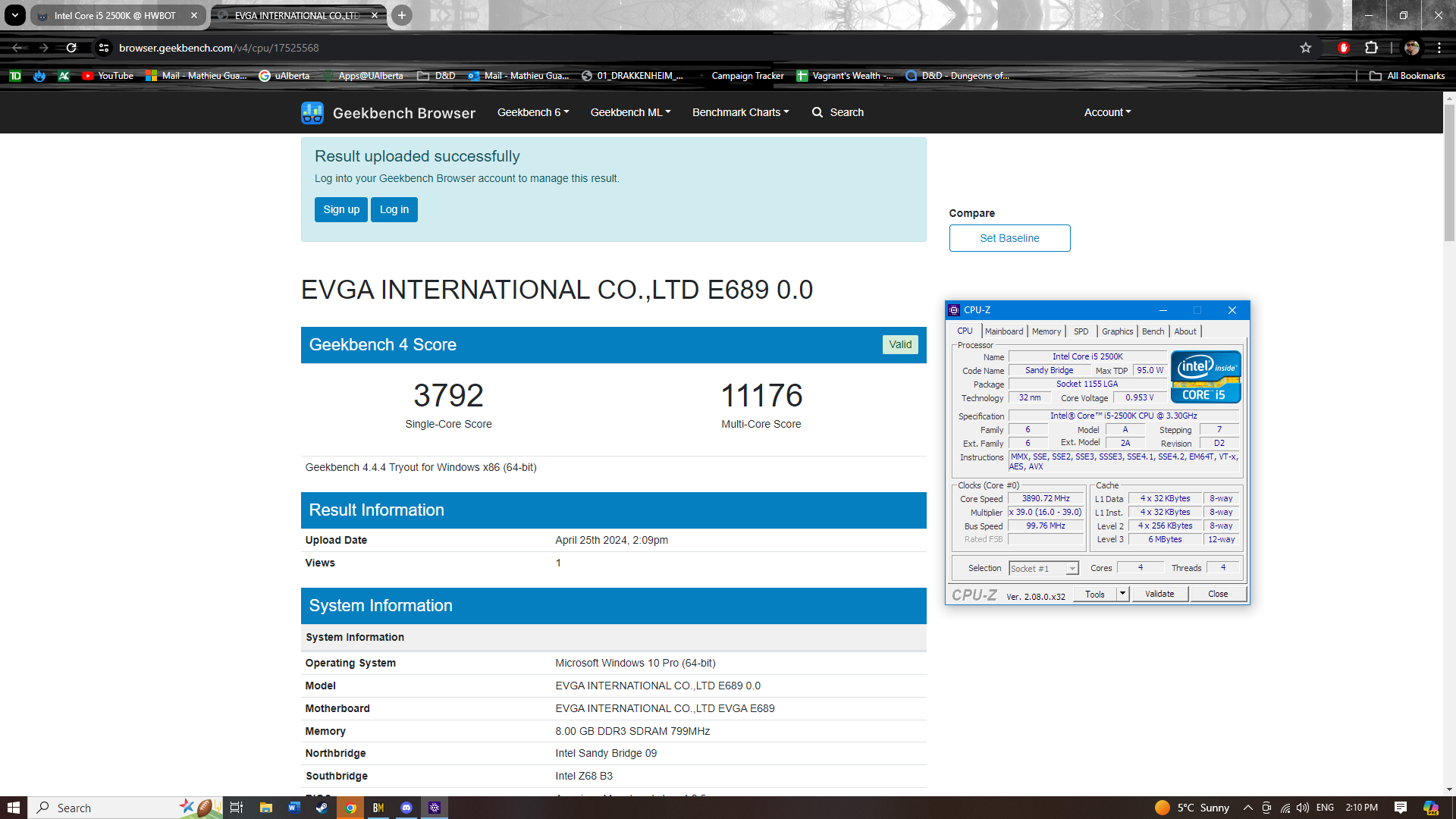
Task: Open the notification center icon
Action: 1401,808
